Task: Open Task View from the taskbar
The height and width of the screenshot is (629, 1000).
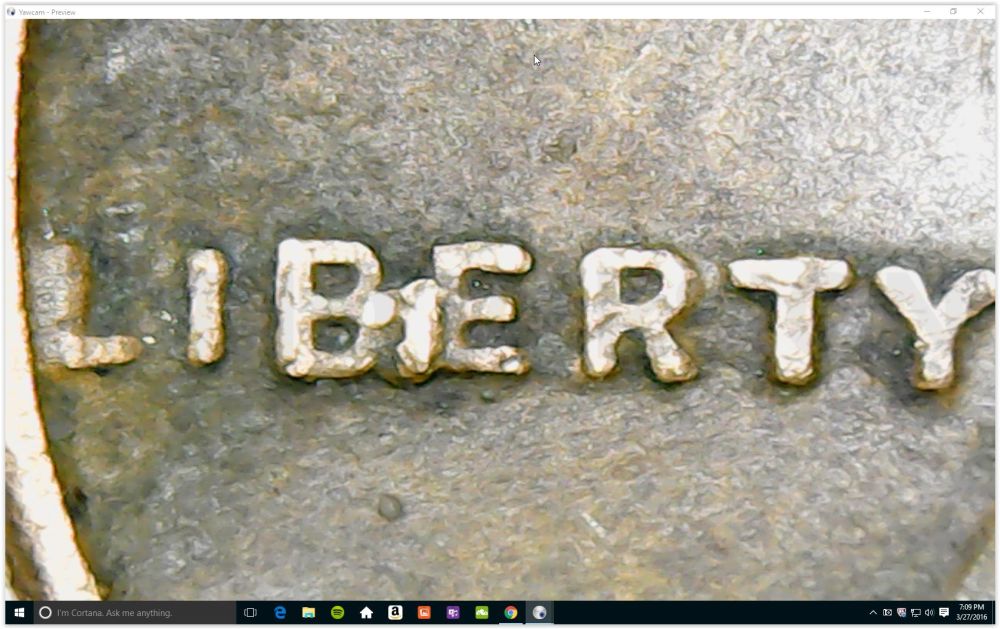Action: 250,612
